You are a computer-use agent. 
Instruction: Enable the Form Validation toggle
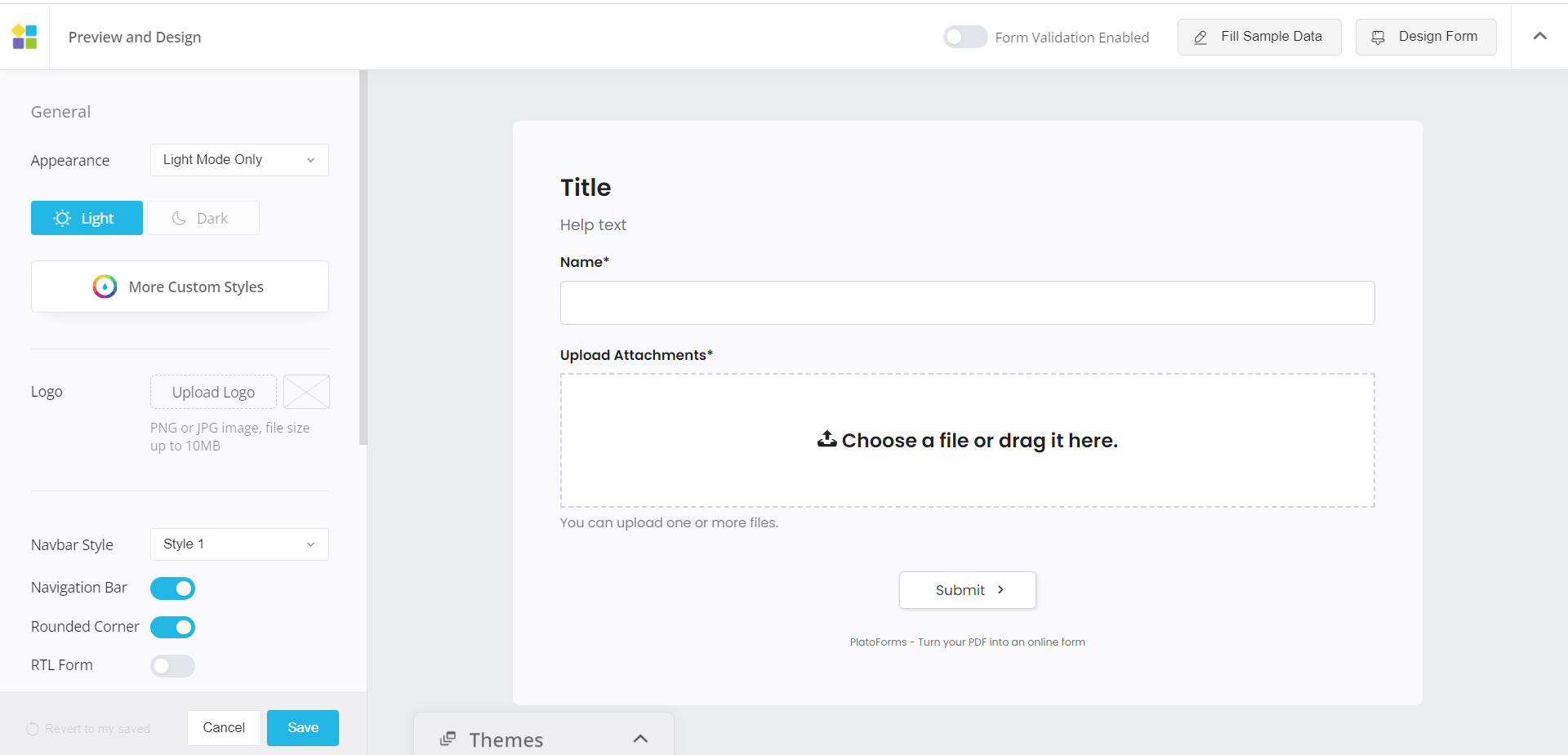pos(964,37)
